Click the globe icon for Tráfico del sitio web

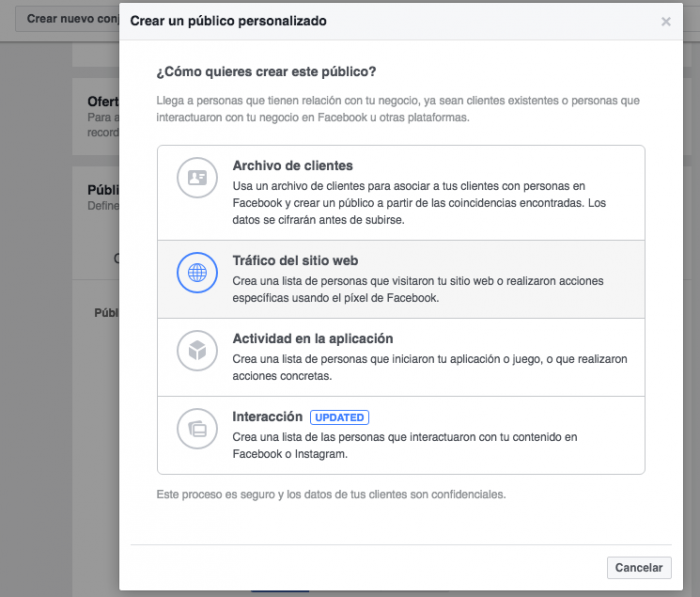pos(197,273)
